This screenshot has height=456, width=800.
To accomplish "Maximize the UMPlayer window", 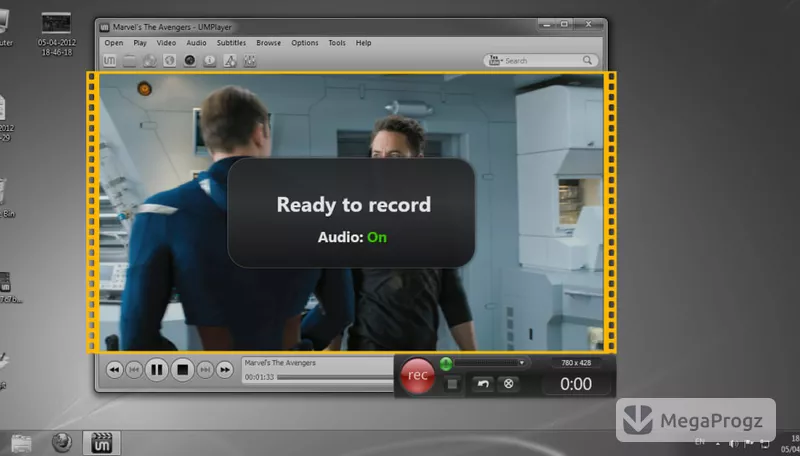I will coord(564,24).
